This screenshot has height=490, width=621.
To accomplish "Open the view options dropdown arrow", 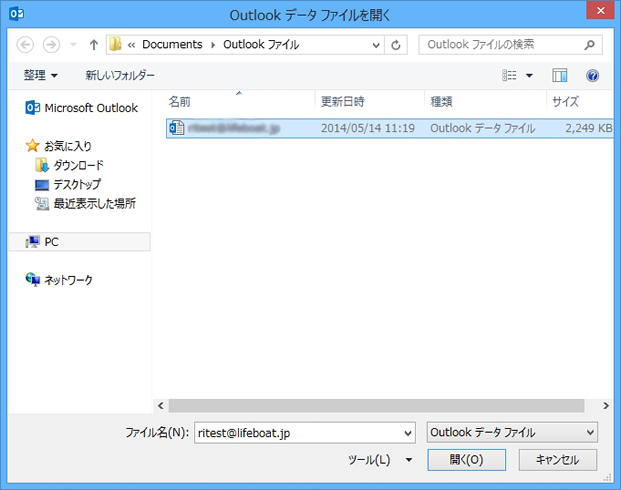I will point(529,75).
